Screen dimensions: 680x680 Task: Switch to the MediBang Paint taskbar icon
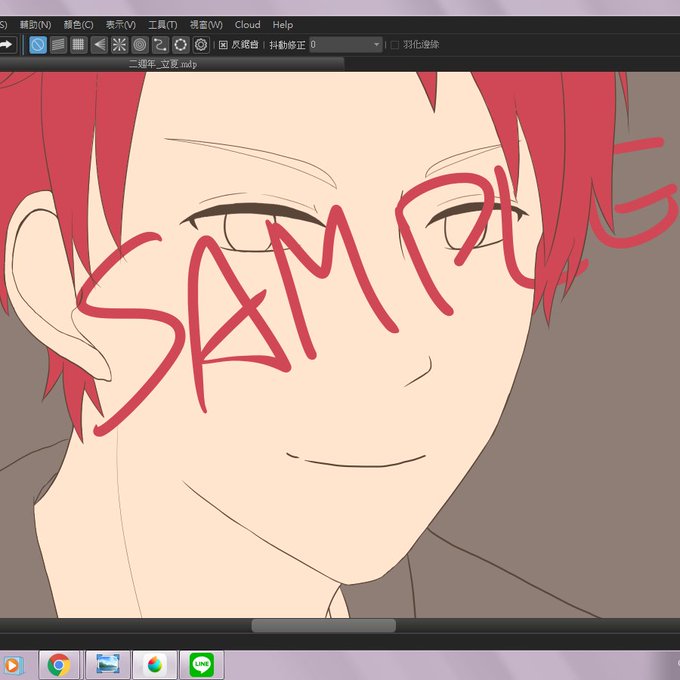point(155,664)
